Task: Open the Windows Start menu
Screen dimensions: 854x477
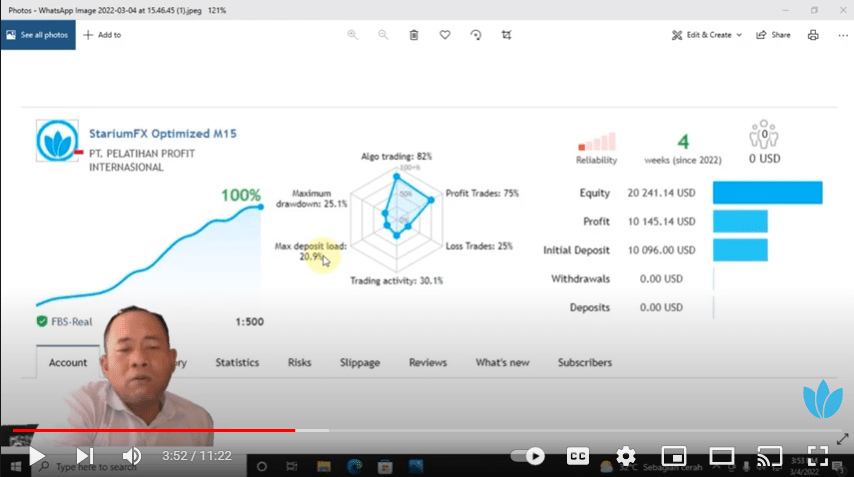Action: (16, 467)
